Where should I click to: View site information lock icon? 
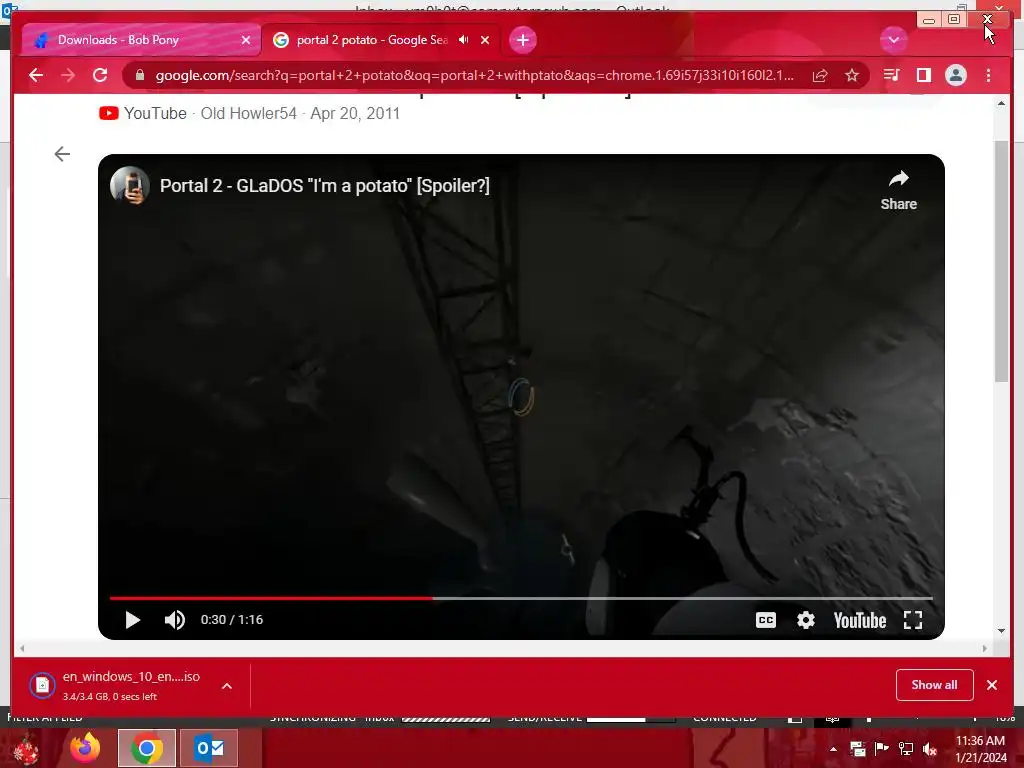click(139, 75)
